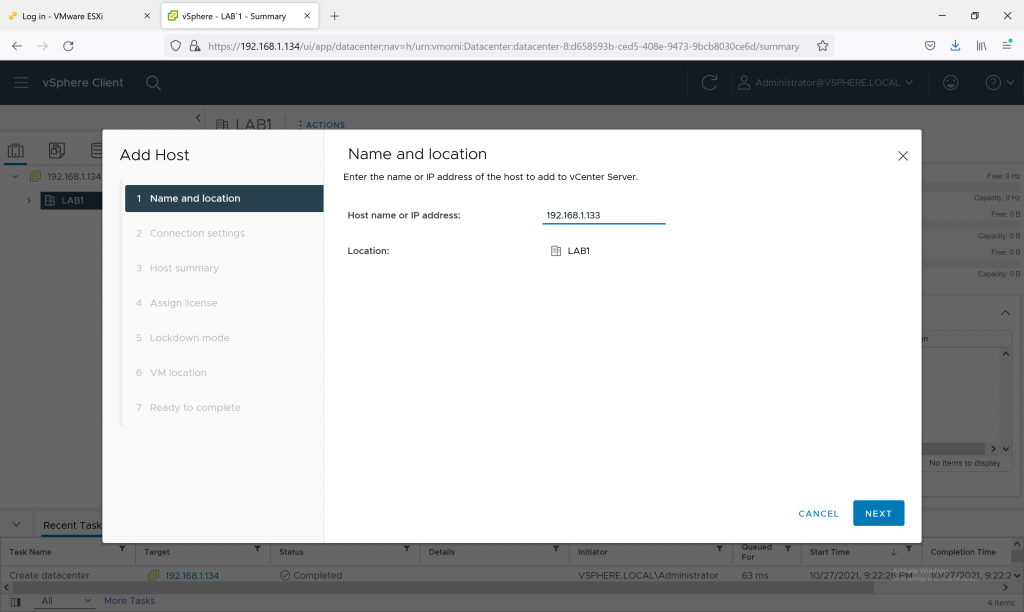Screen dimensions: 1024x612
Task: Open the 192.168.1.134 target link in tasks
Action: [x=192, y=575]
